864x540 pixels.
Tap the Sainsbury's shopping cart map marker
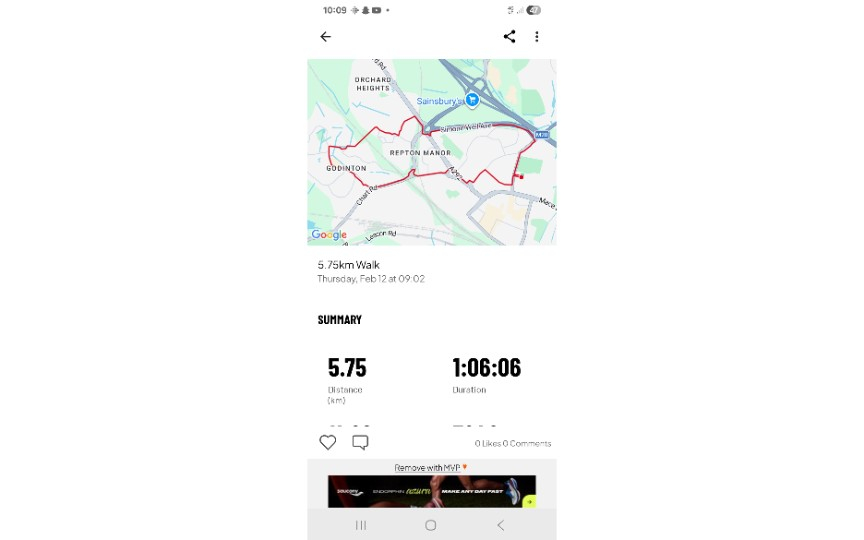coord(472,100)
